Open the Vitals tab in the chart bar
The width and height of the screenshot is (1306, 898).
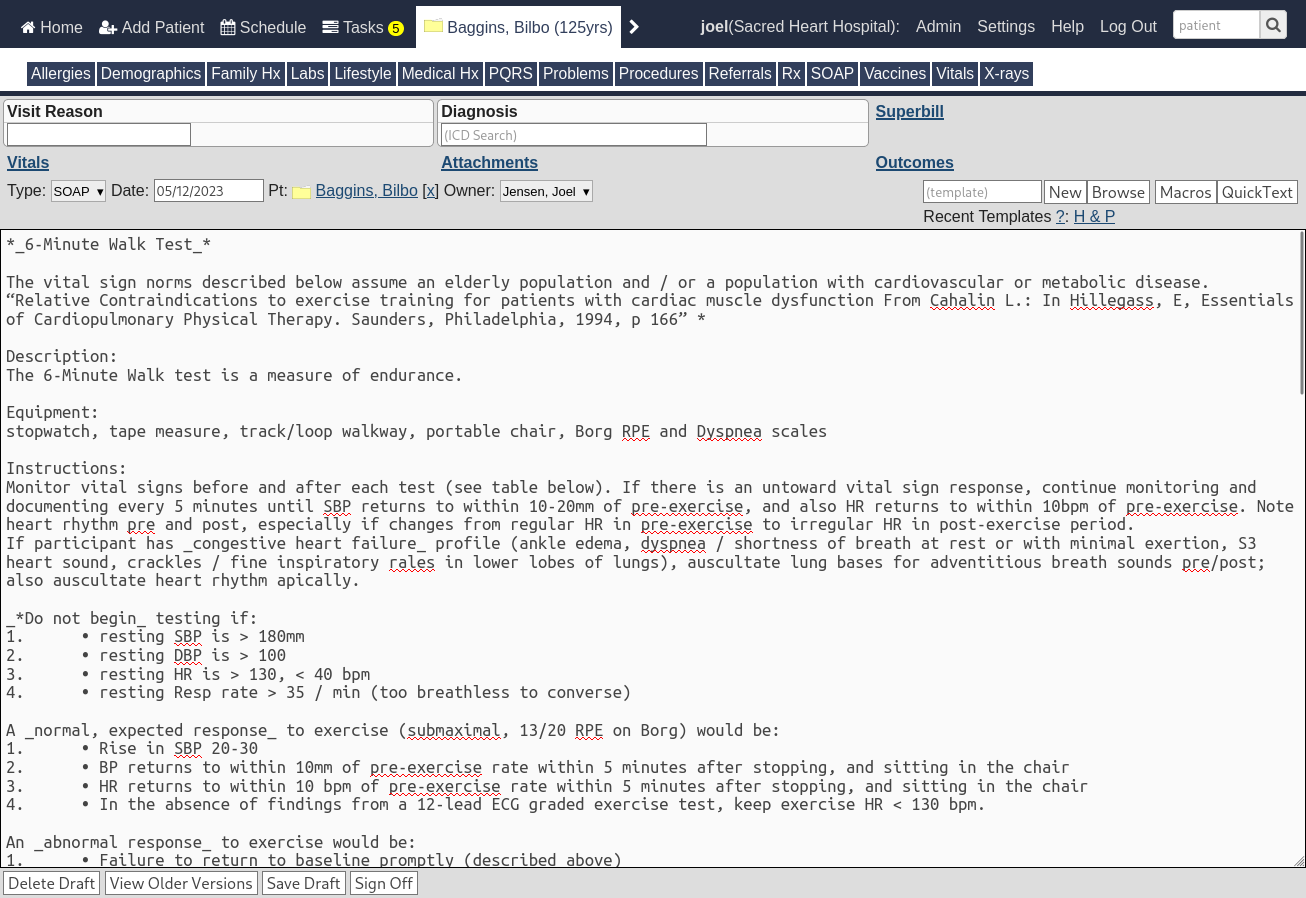pos(955,74)
